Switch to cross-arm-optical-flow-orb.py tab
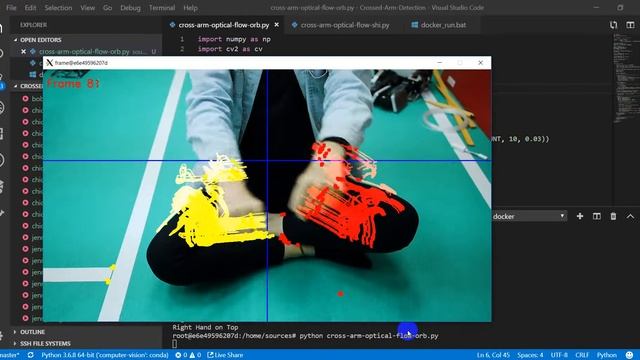The height and width of the screenshot is (360, 640). point(224,25)
